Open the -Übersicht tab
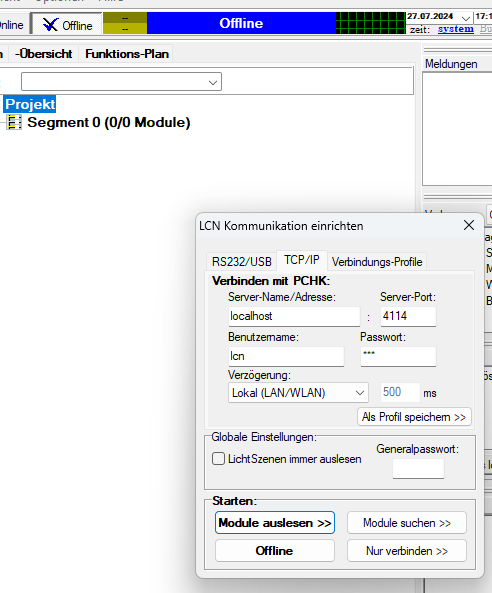 (x=43, y=54)
